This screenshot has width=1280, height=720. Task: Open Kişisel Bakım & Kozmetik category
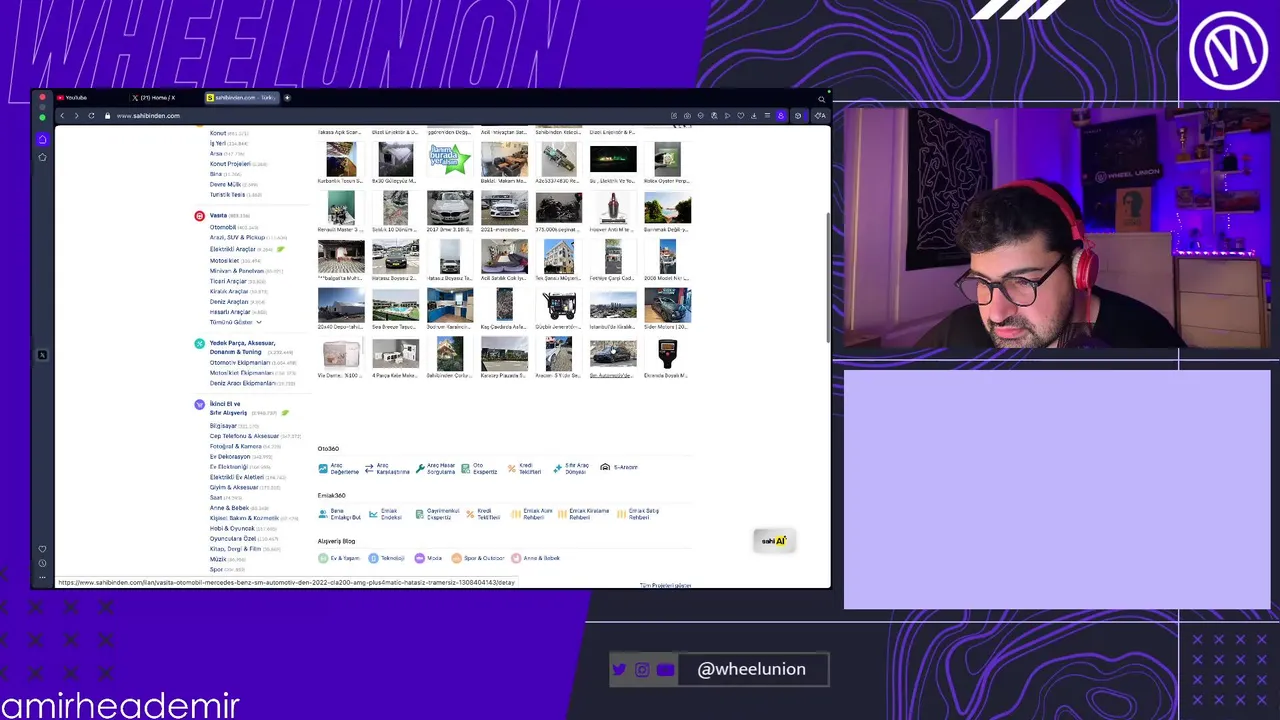244,518
